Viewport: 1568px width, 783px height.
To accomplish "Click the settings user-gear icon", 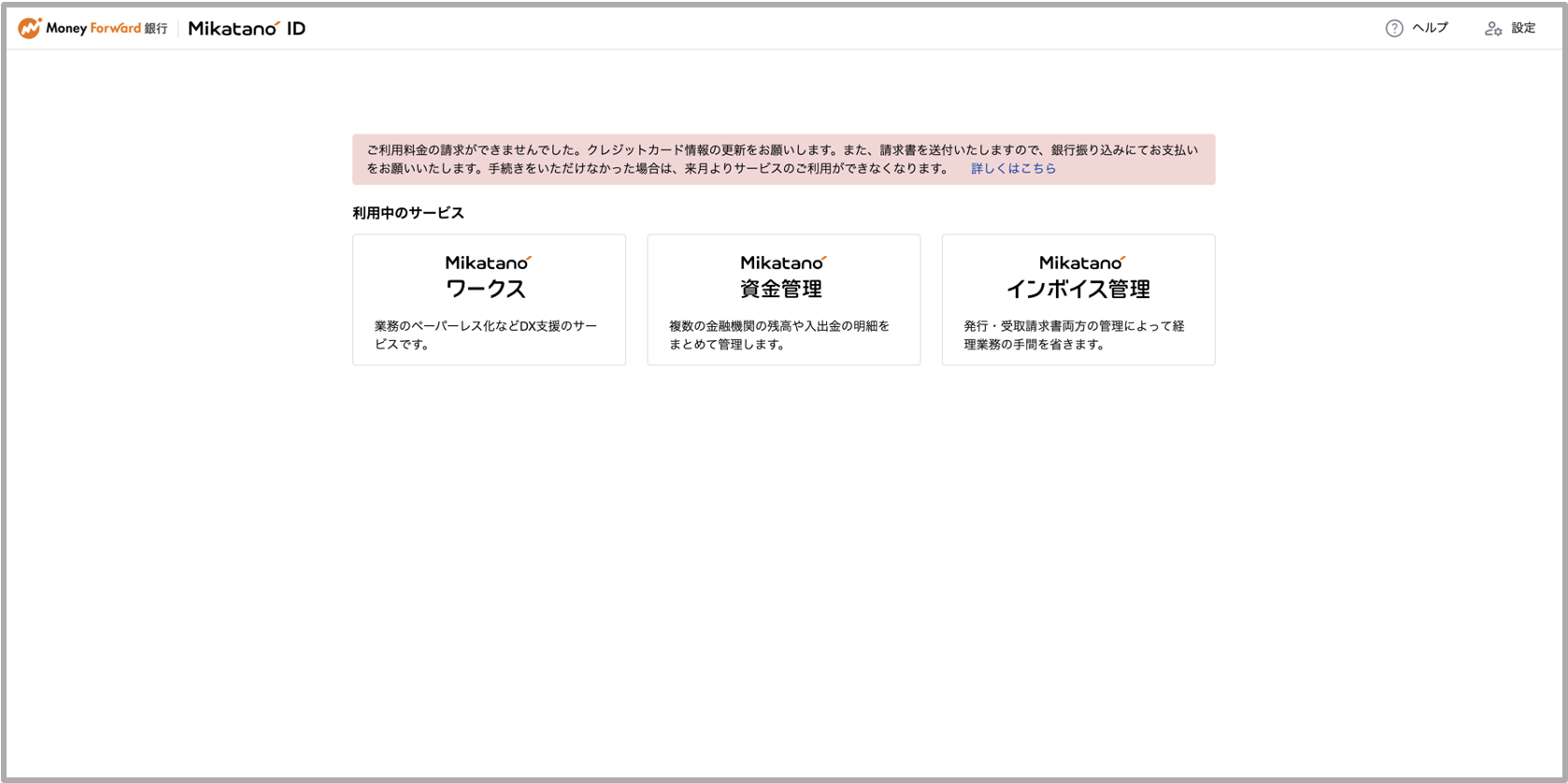I will click(x=1493, y=28).
